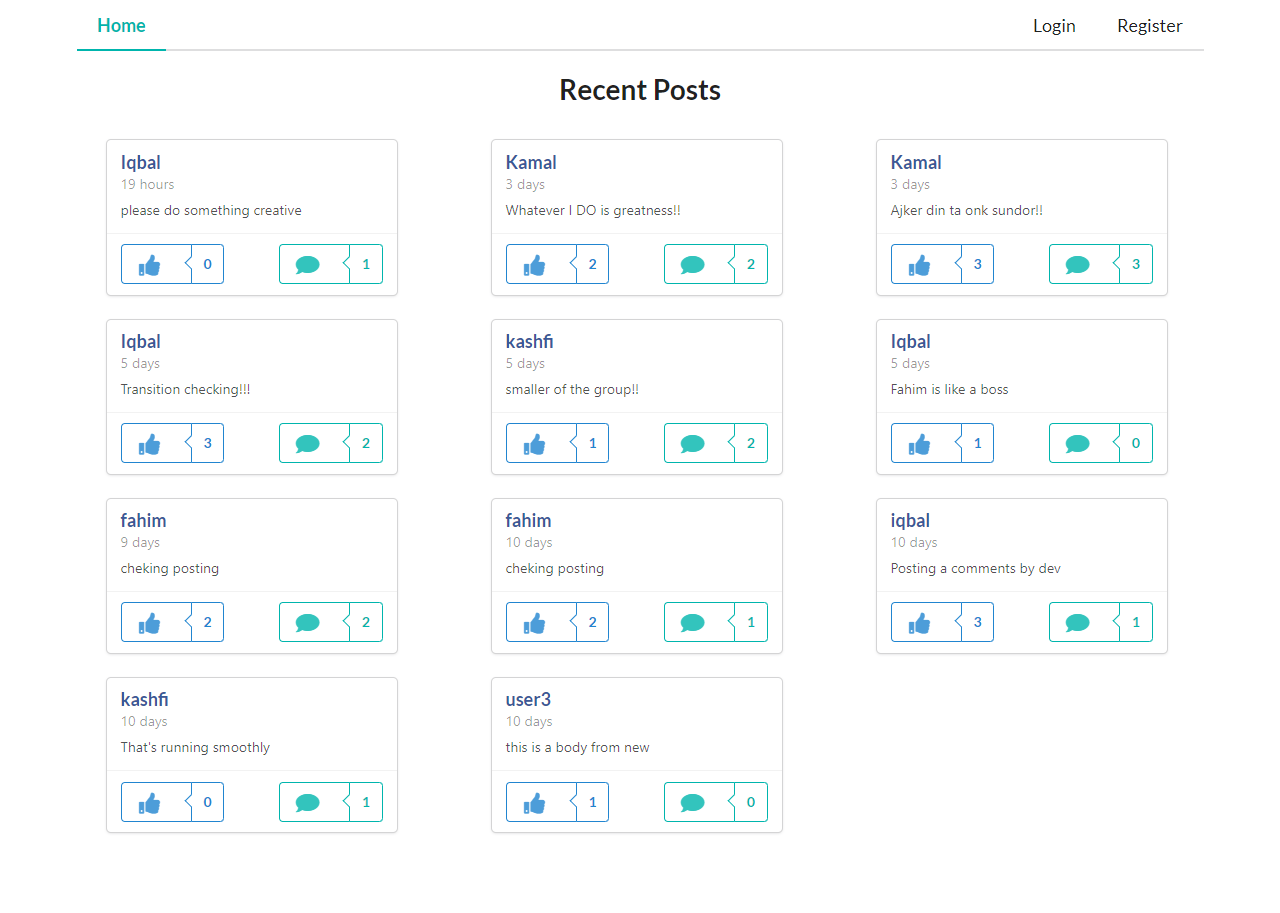Screen dimensions: 1280x913
Task: Like kashfi's 'smaller of the group' post
Action: [x=536, y=442]
